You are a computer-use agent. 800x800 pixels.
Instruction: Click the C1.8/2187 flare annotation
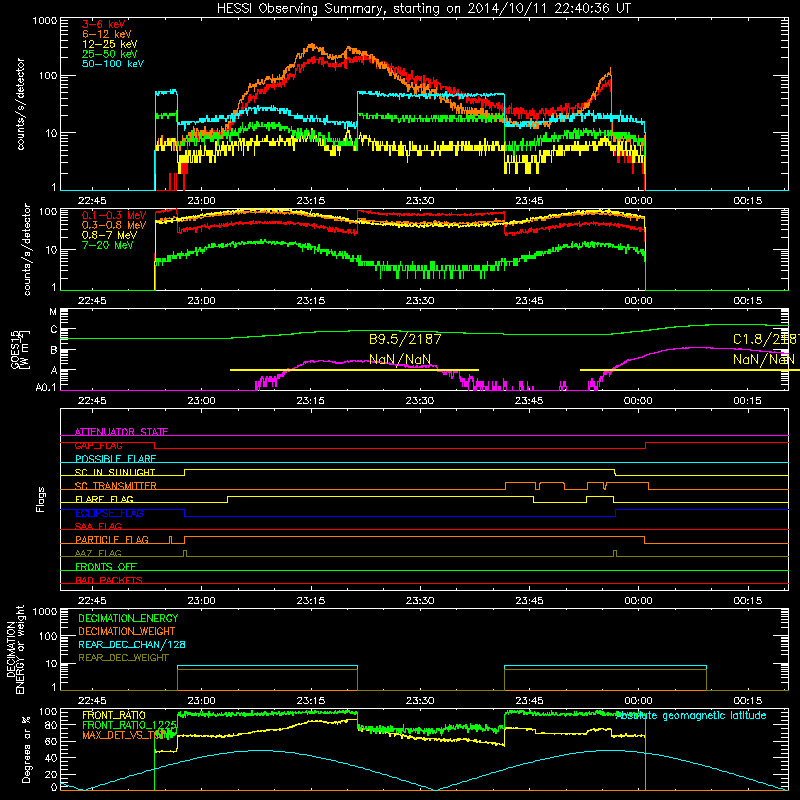766,339
